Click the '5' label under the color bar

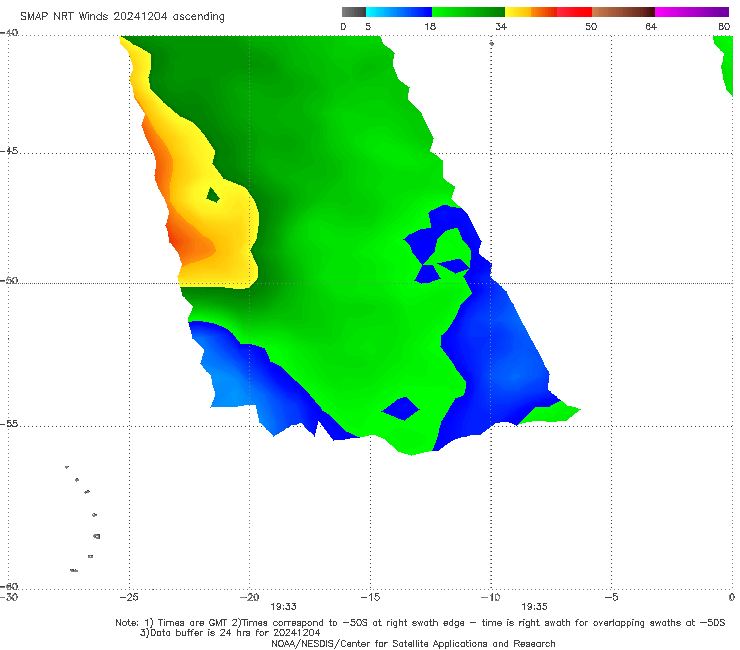coord(368,26)
